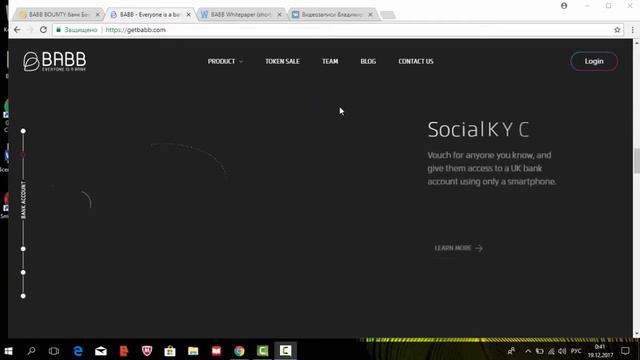Open the active Camtasia recorder taskbar icon
Image resolution: width=640 pixels, height=360 pixels.
(285, 351)
